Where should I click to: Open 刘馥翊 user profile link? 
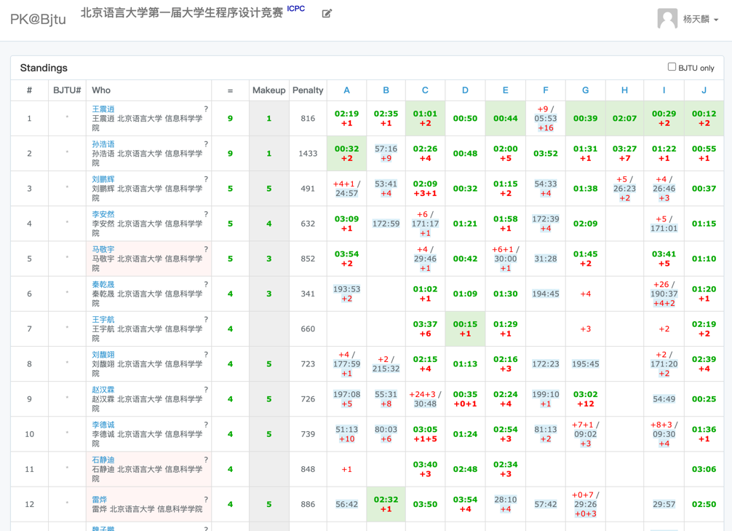point(103,354)
